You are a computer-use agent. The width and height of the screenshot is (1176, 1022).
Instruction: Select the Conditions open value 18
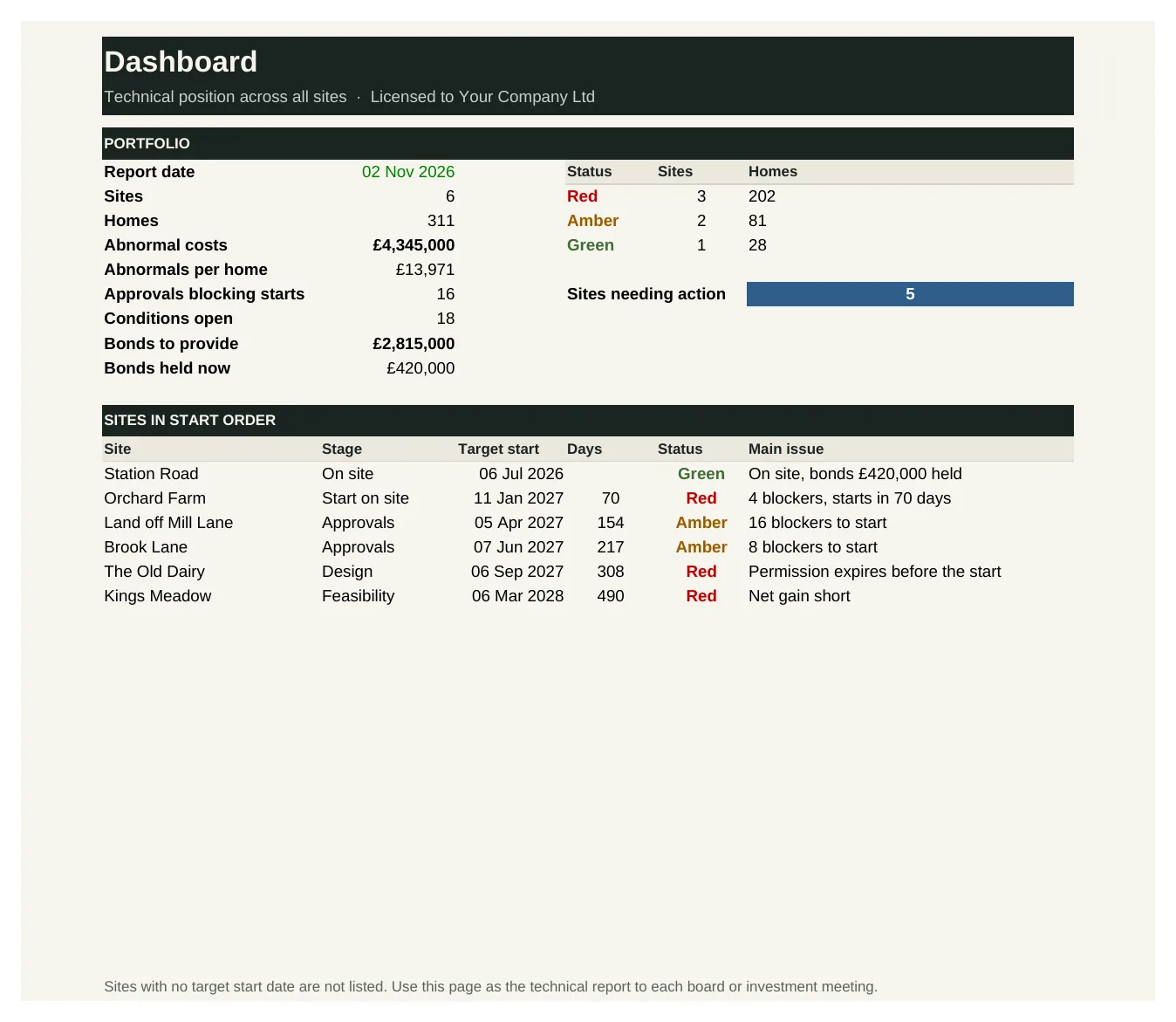point(446,319)
